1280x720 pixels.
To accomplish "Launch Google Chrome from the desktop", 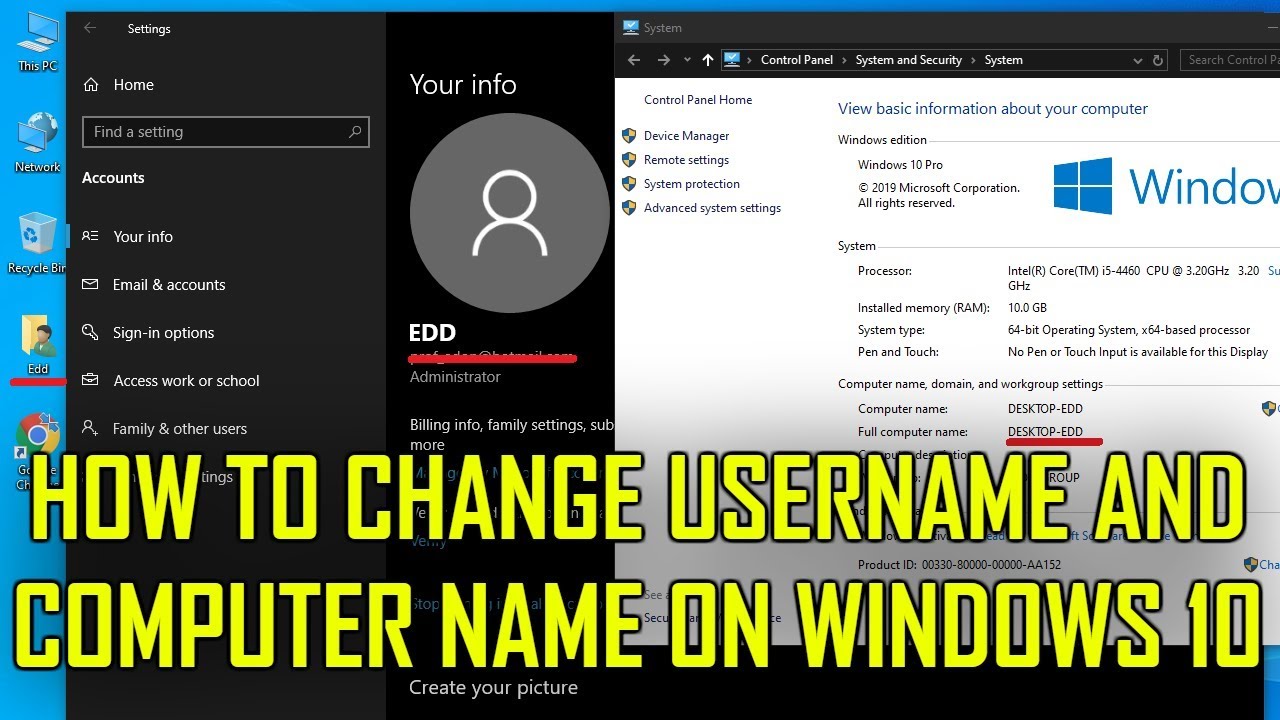I will pyautogui.click(x=38, y=450).
